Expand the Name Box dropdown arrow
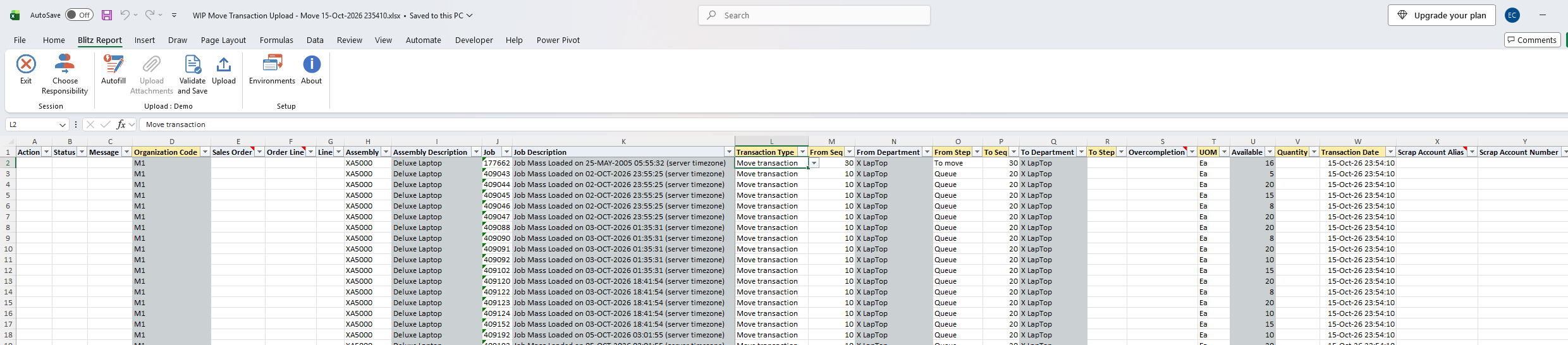Viewport: 1568px width, 345px height. tap(62, 124)
